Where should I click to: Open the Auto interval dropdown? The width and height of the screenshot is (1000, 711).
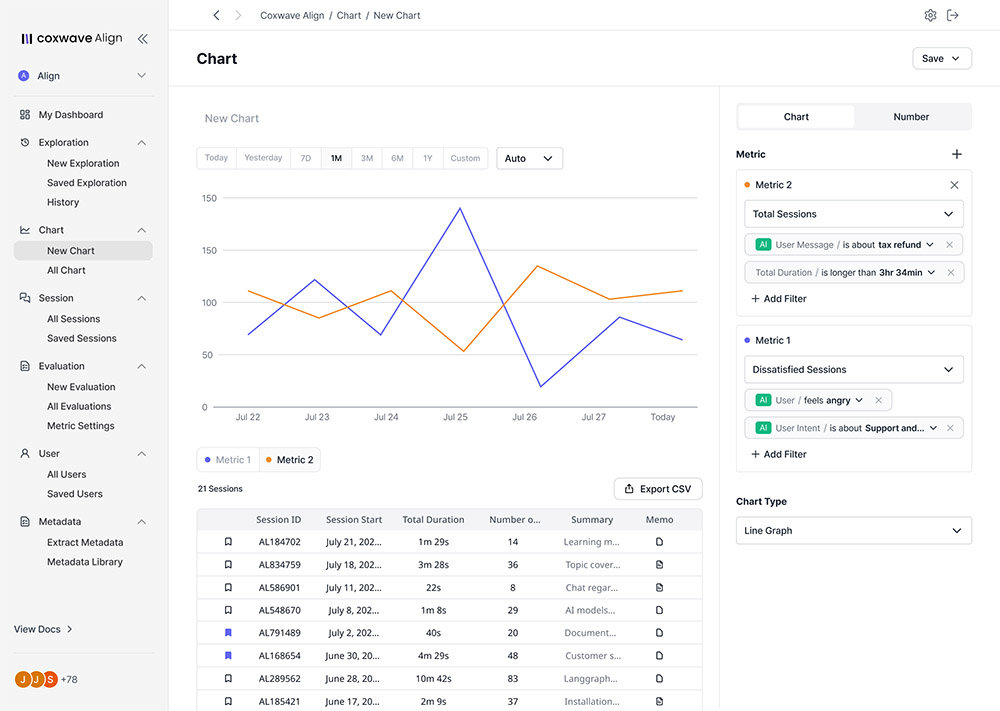click(529, 158)
